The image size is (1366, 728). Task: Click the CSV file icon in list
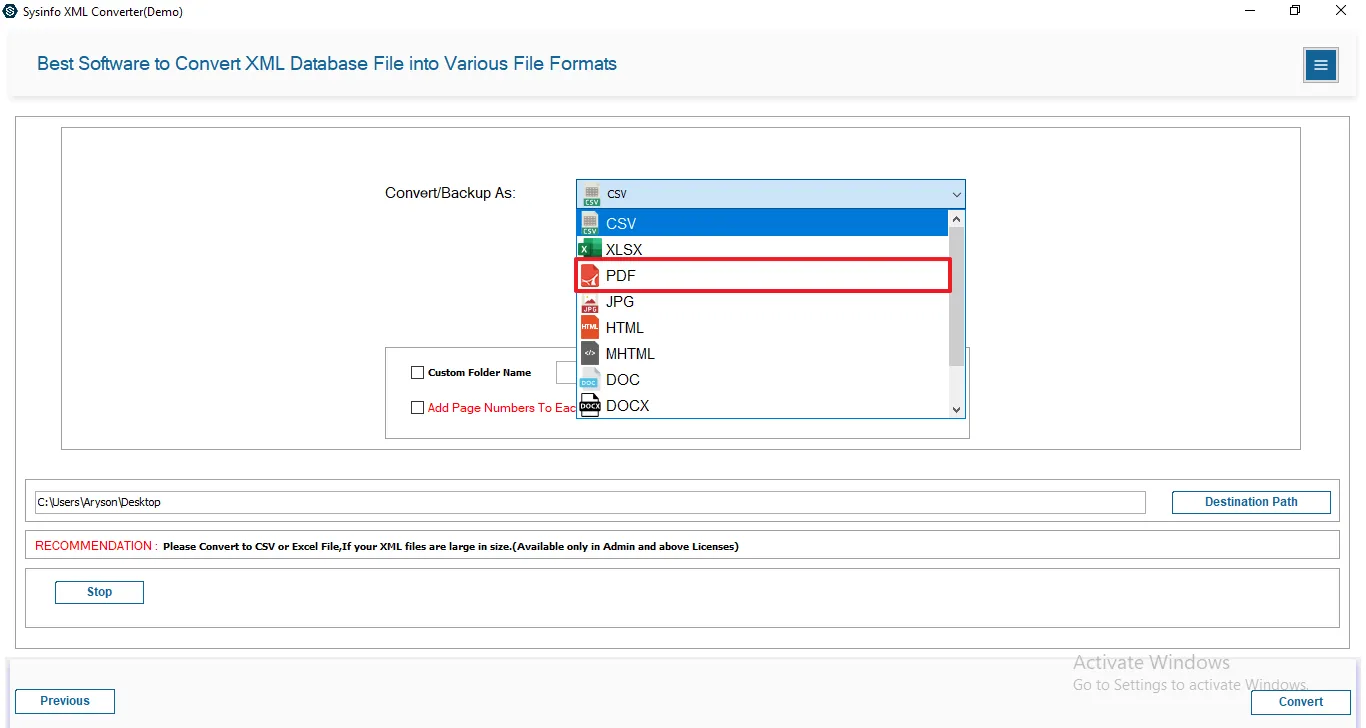[590, 223]
